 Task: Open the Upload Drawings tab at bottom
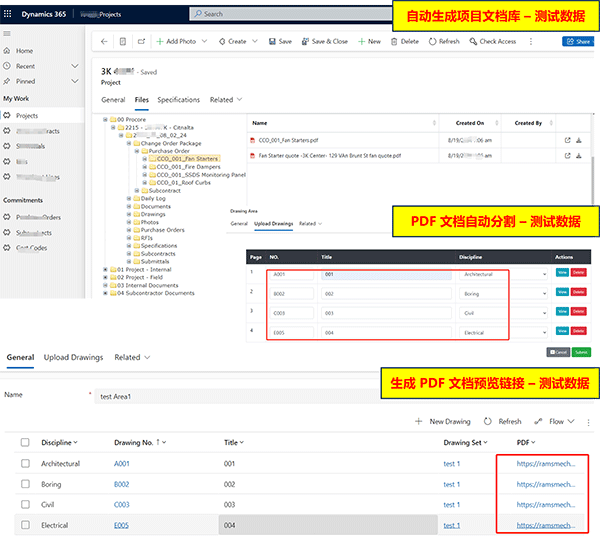tap(73, 357)
